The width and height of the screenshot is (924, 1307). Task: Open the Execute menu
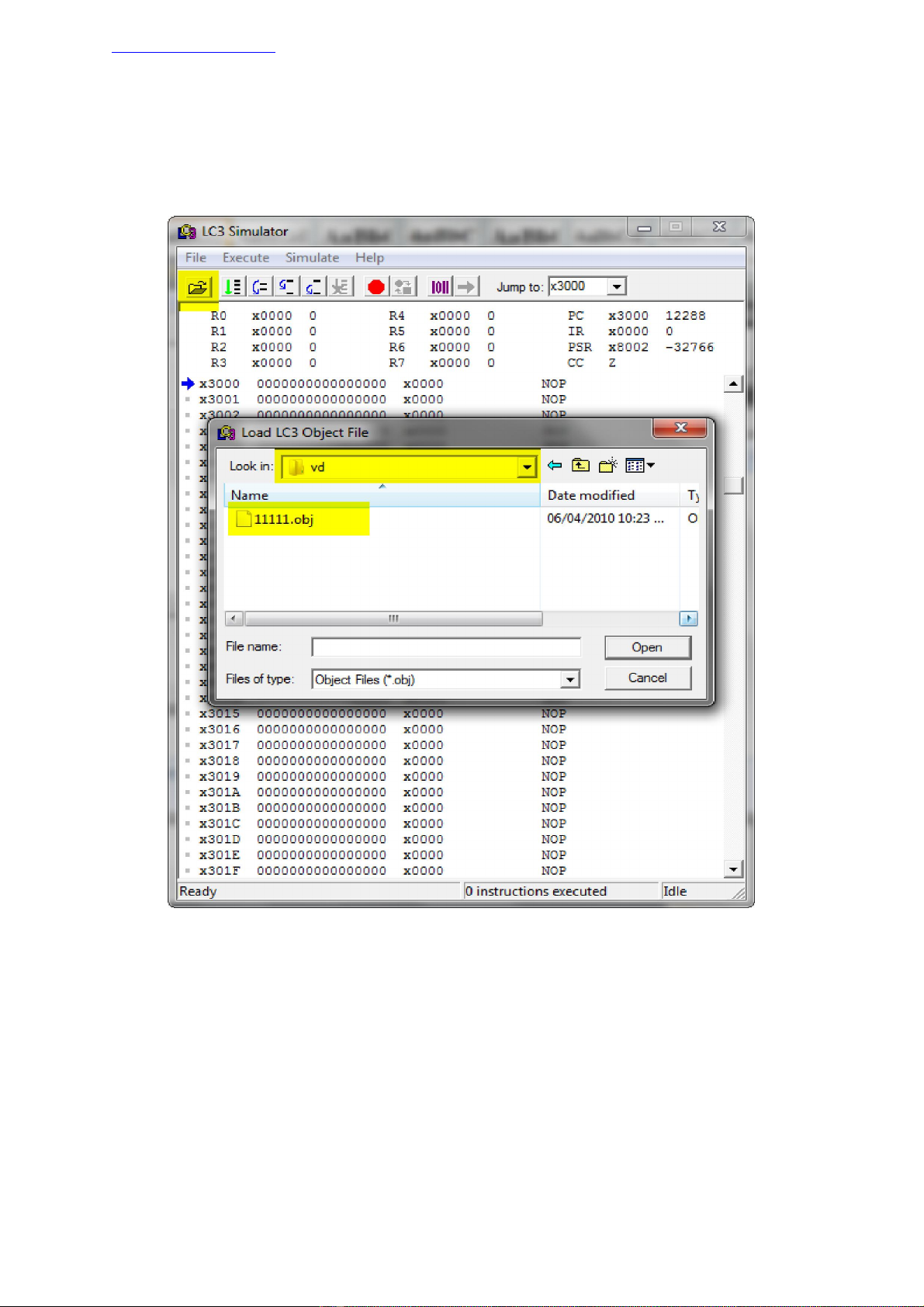(x=245, y=258)
